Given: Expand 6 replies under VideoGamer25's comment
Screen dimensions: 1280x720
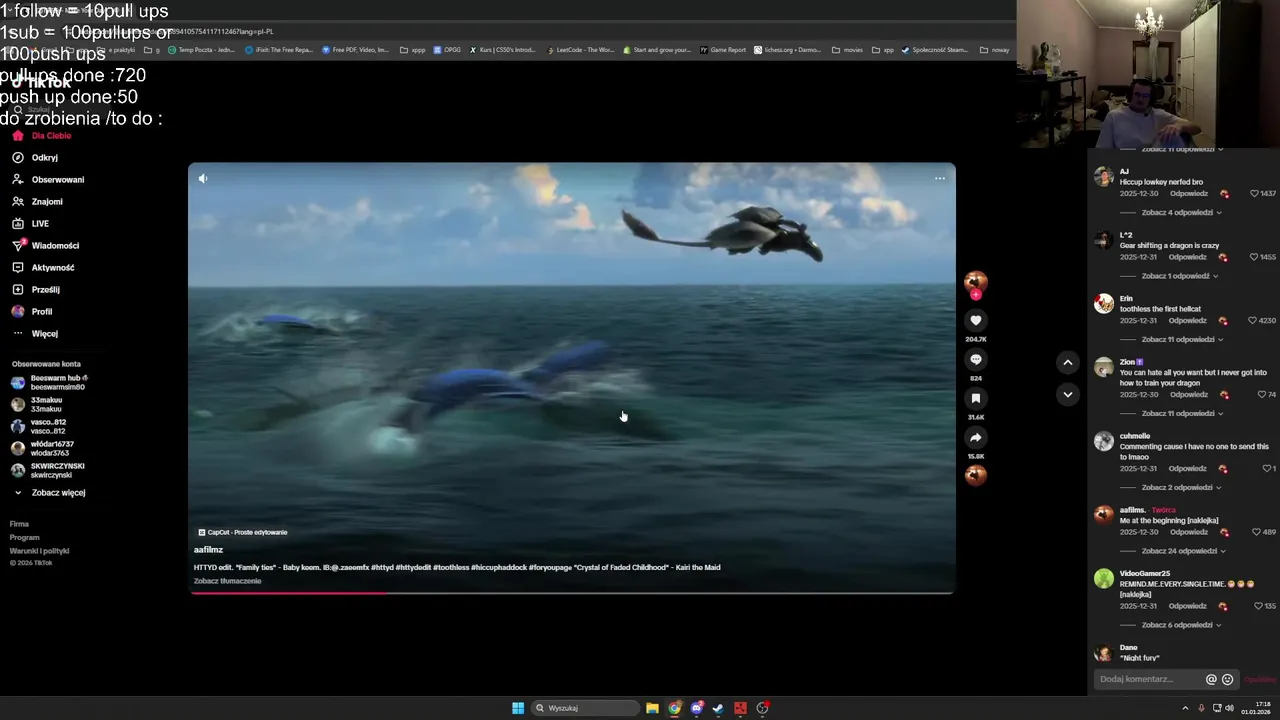Looking at the screenshot, I should 1180,625.
